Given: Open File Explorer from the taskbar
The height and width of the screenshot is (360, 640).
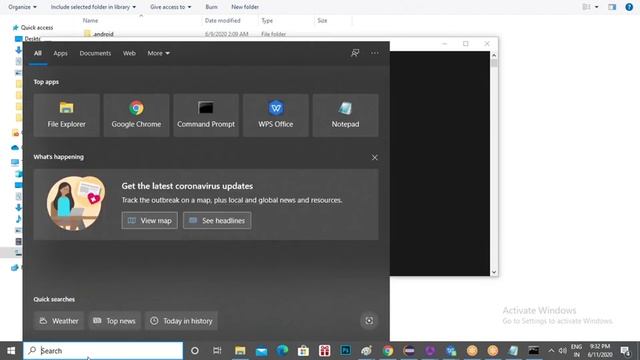Looking at the screenshot, I should [x=240, y=351].
